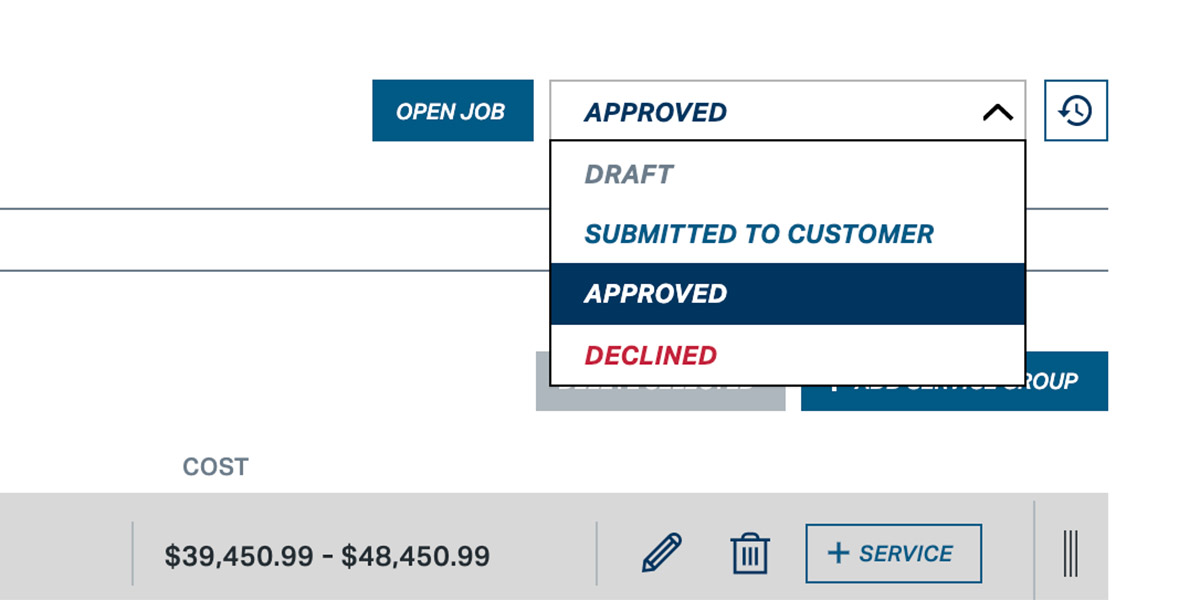Grab the row drag handle icon
The width and height of the screenshot is (1200, 600).
[1070, 553]
